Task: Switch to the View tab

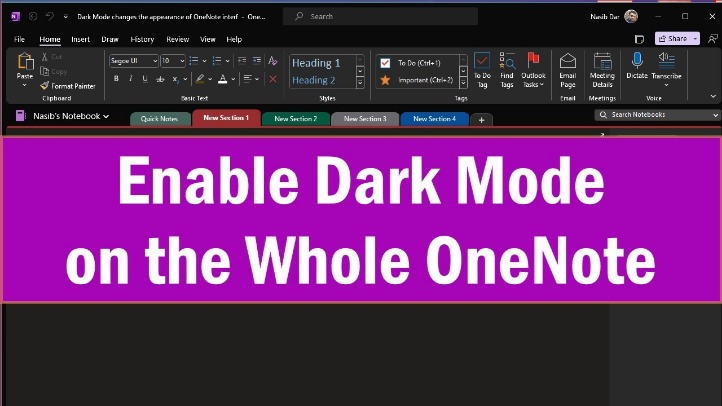Action: coord(208,40)
